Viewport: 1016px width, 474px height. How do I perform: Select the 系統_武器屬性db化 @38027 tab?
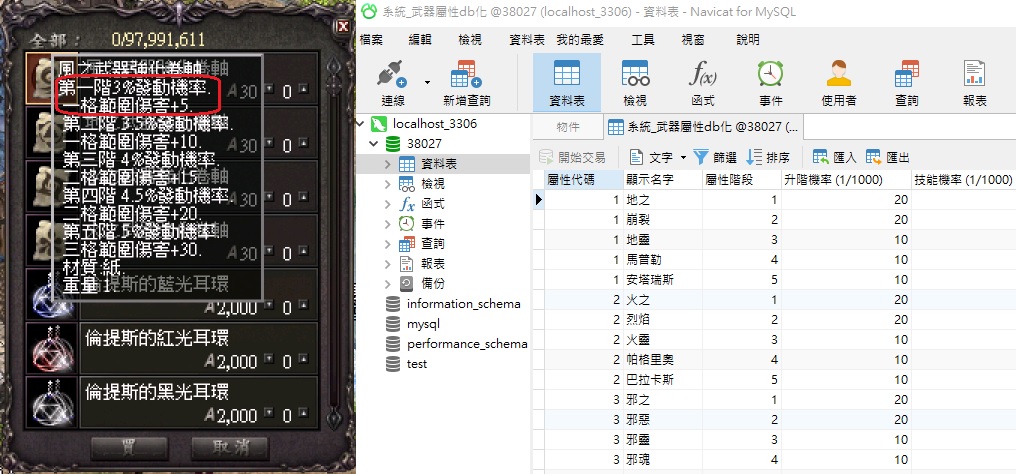click(x=704, y=128)
